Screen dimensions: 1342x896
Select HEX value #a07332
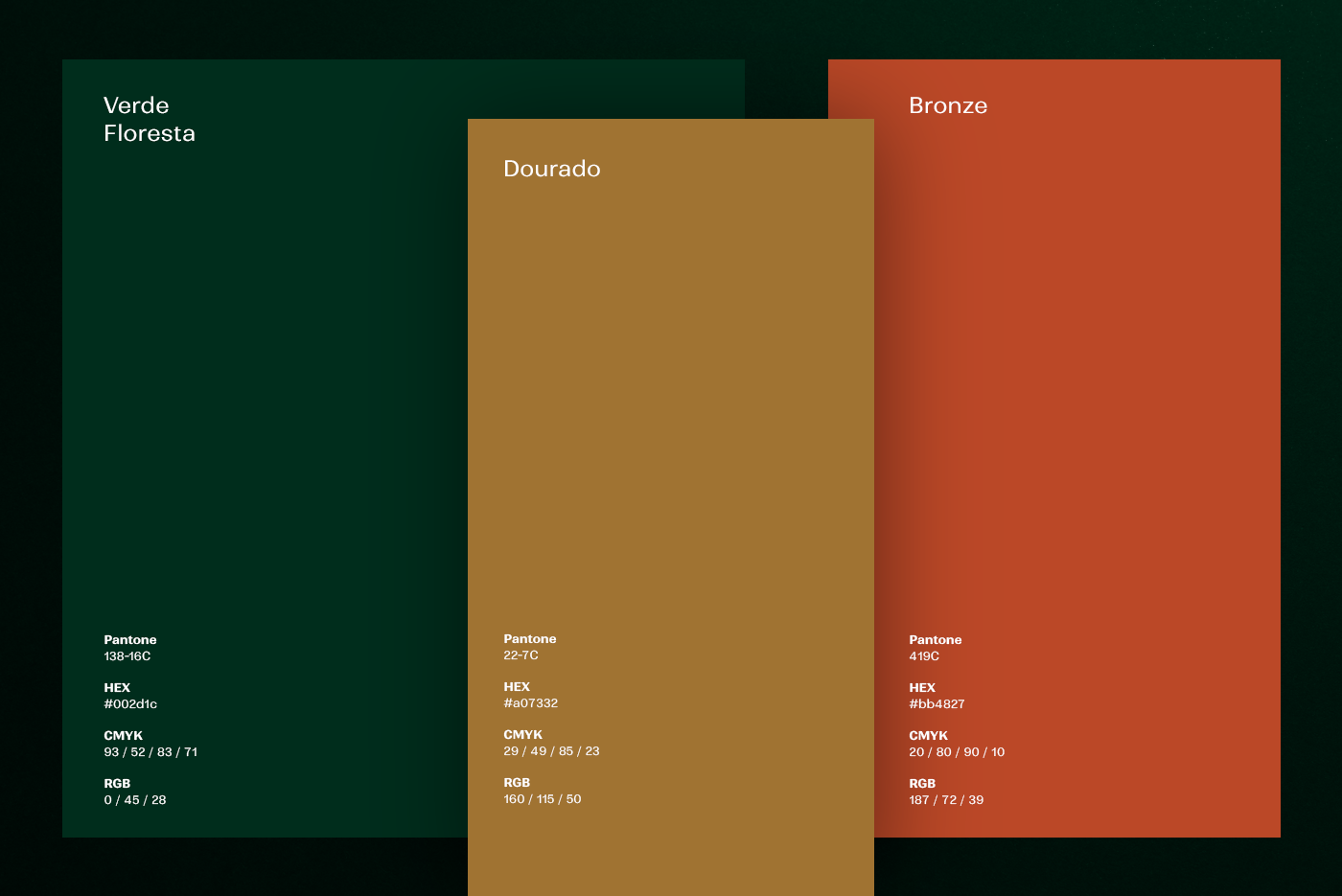[531, 703]
